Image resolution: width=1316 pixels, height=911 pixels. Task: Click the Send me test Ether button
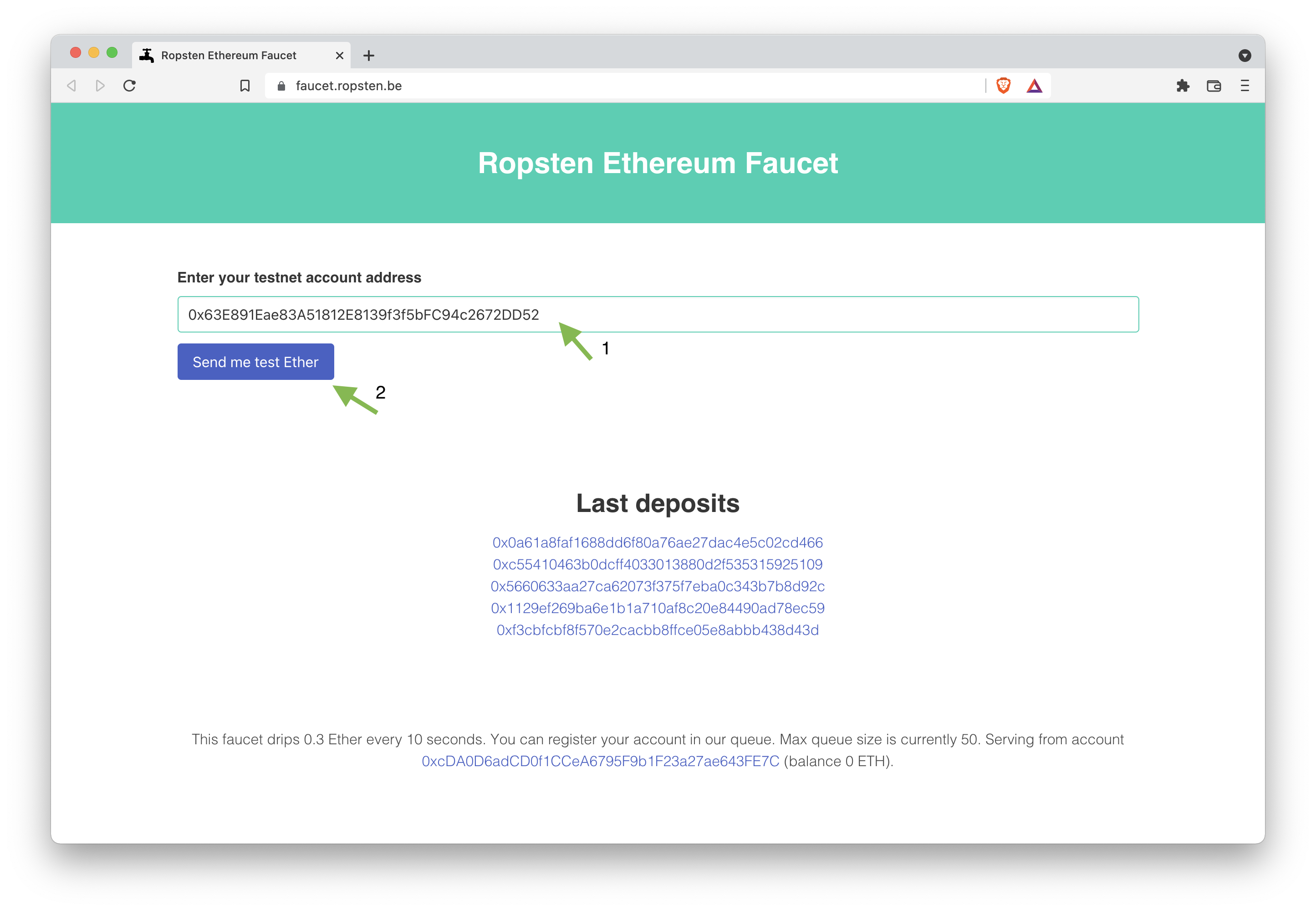pos(255,361)
